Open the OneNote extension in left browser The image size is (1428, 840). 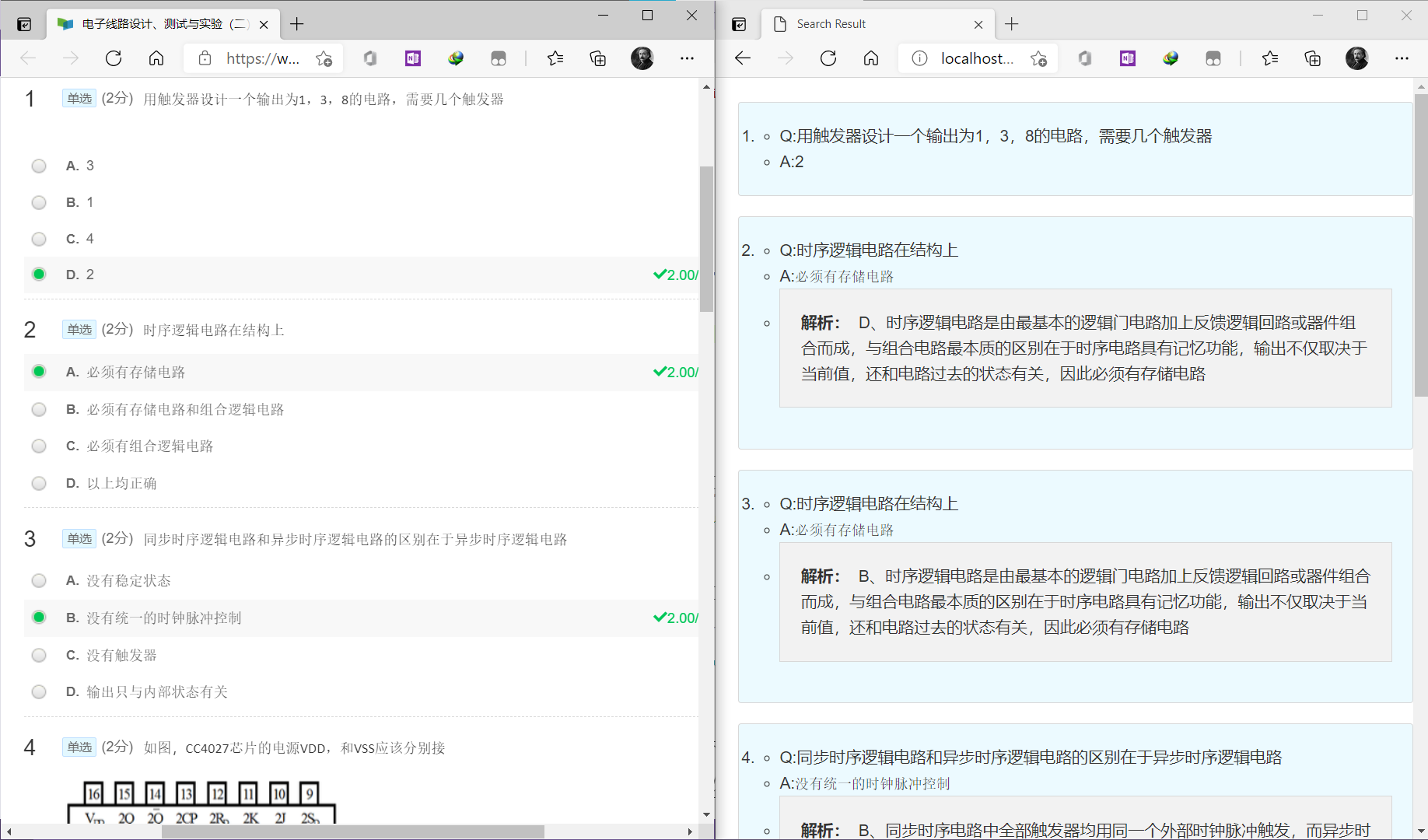tap(413, 58)
